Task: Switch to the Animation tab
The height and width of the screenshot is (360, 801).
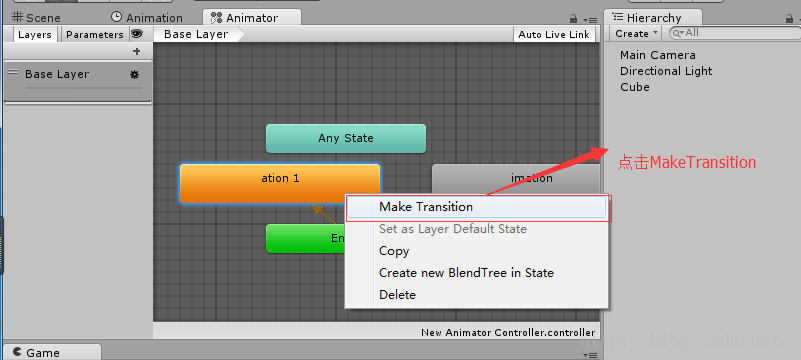Action: point(147,17)
